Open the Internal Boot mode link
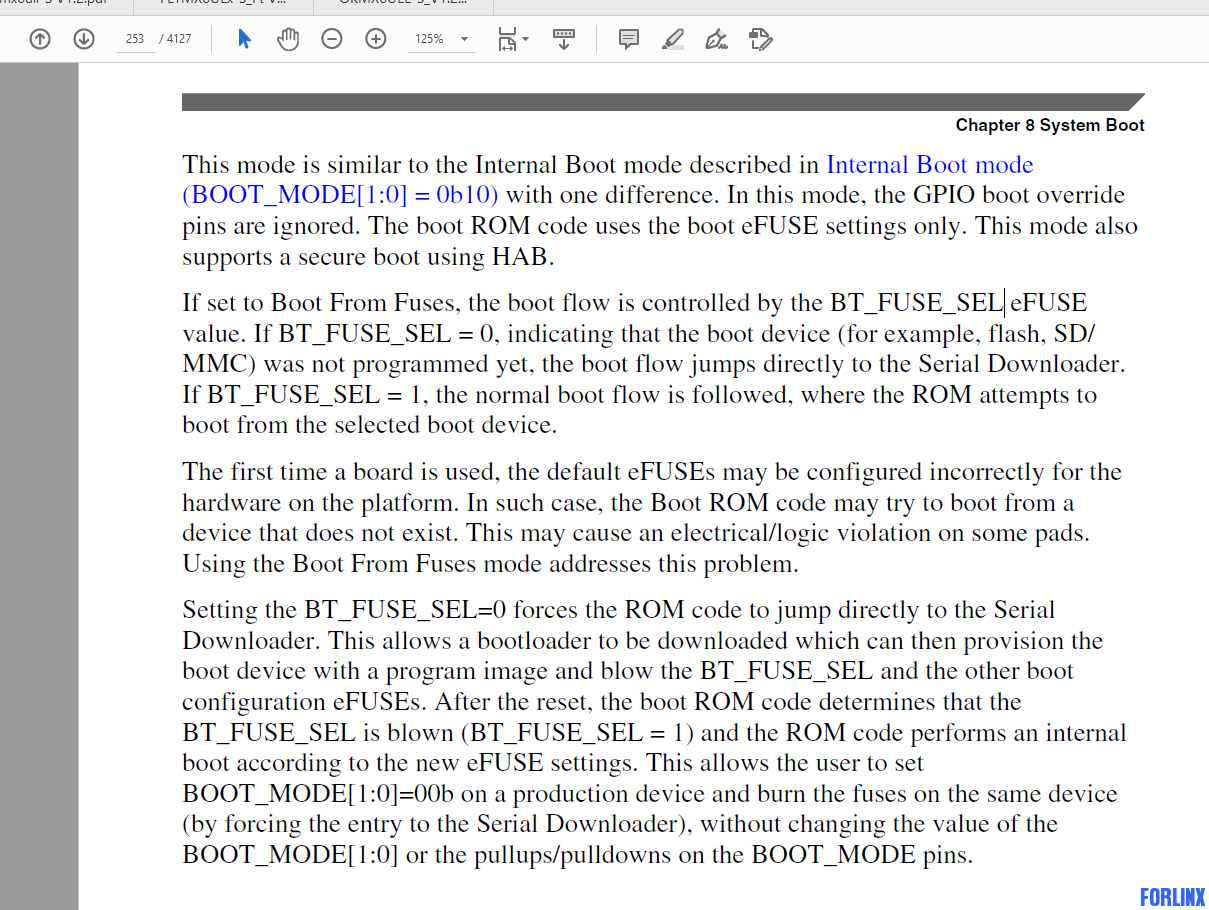Viewport: 1209px width, 910px height. point(930,165)
